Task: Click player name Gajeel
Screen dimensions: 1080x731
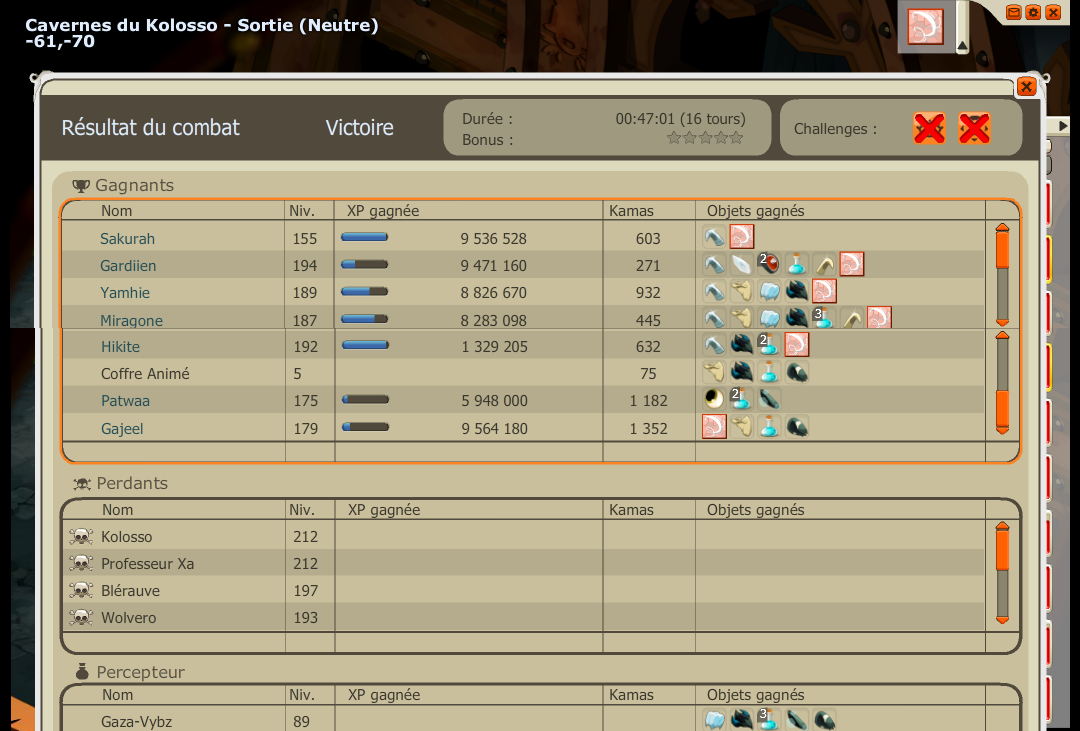Action: [x=122, y=429]
